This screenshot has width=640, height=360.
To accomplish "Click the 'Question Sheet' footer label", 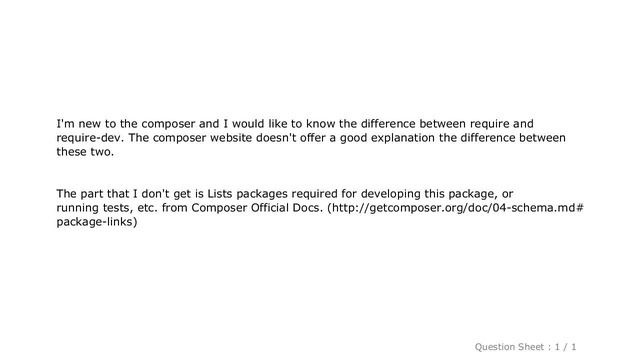I will coord(509,347).
